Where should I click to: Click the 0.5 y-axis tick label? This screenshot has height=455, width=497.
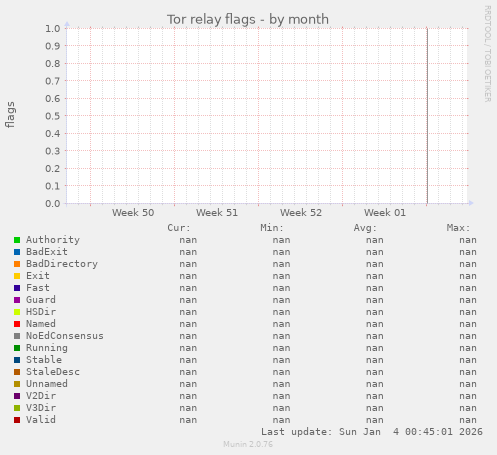click(x=53, y=116)
